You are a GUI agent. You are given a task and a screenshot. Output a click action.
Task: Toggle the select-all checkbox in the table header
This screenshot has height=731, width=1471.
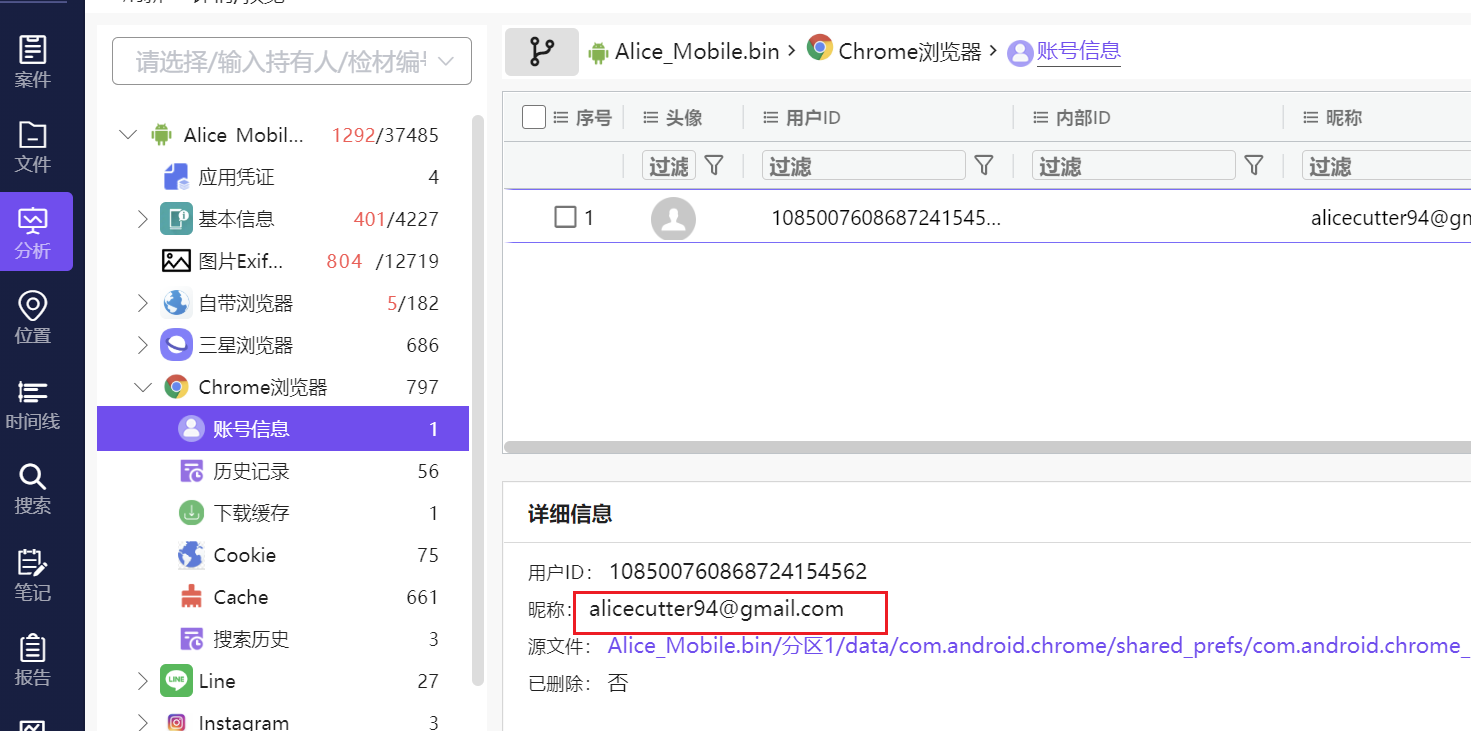(533, 116)
